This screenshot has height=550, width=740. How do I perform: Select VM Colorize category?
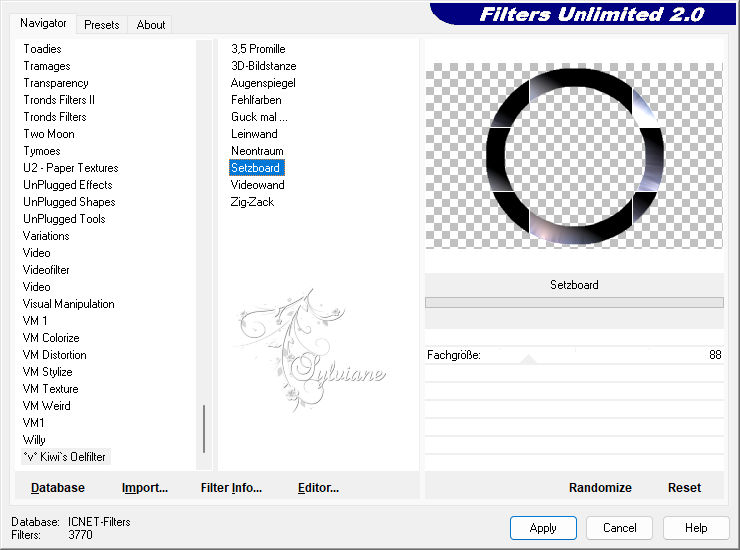51,338
